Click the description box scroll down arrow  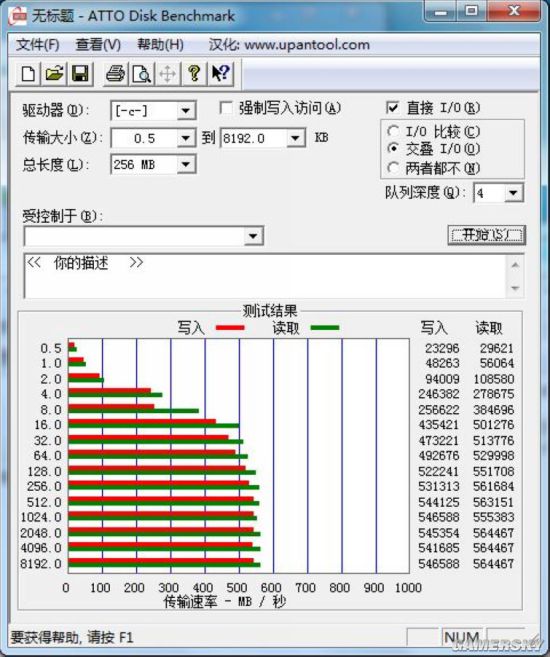tap(515, 288)
